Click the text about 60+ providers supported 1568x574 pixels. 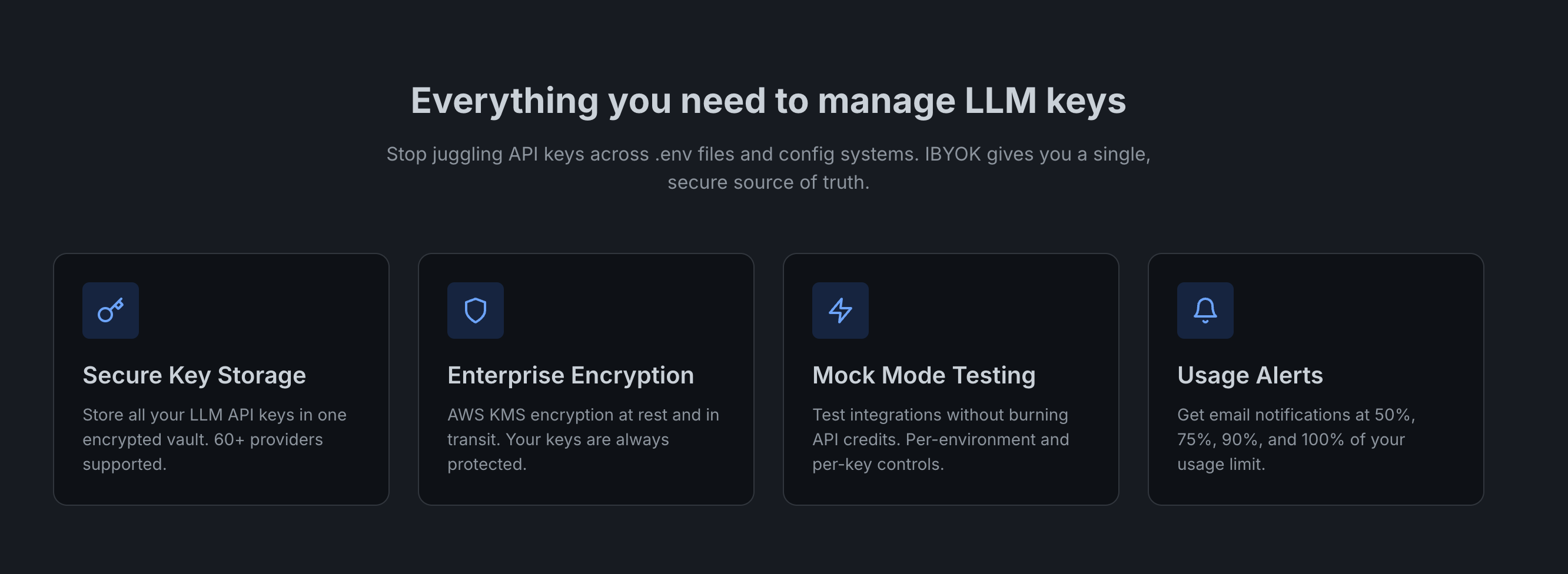coord(214,440)
